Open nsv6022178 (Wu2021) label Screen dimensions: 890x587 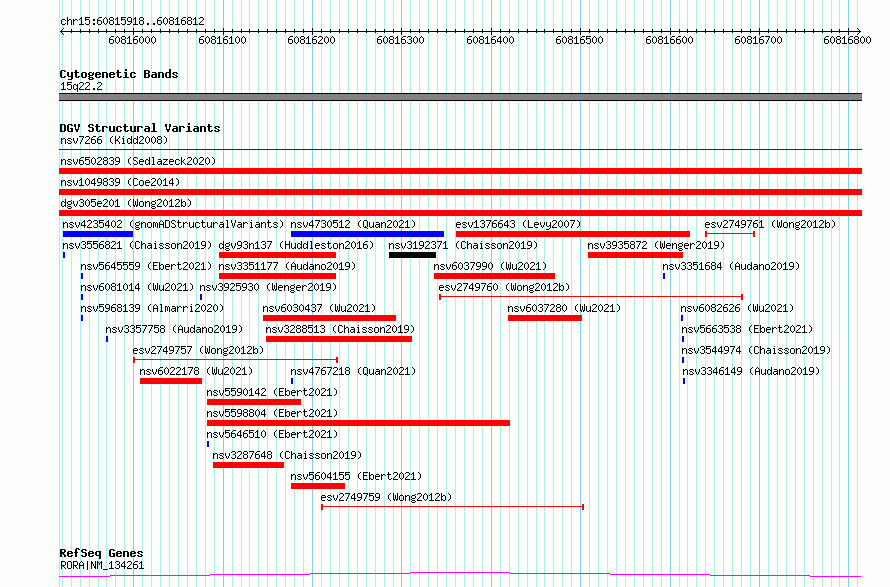(x=196, y=371)
